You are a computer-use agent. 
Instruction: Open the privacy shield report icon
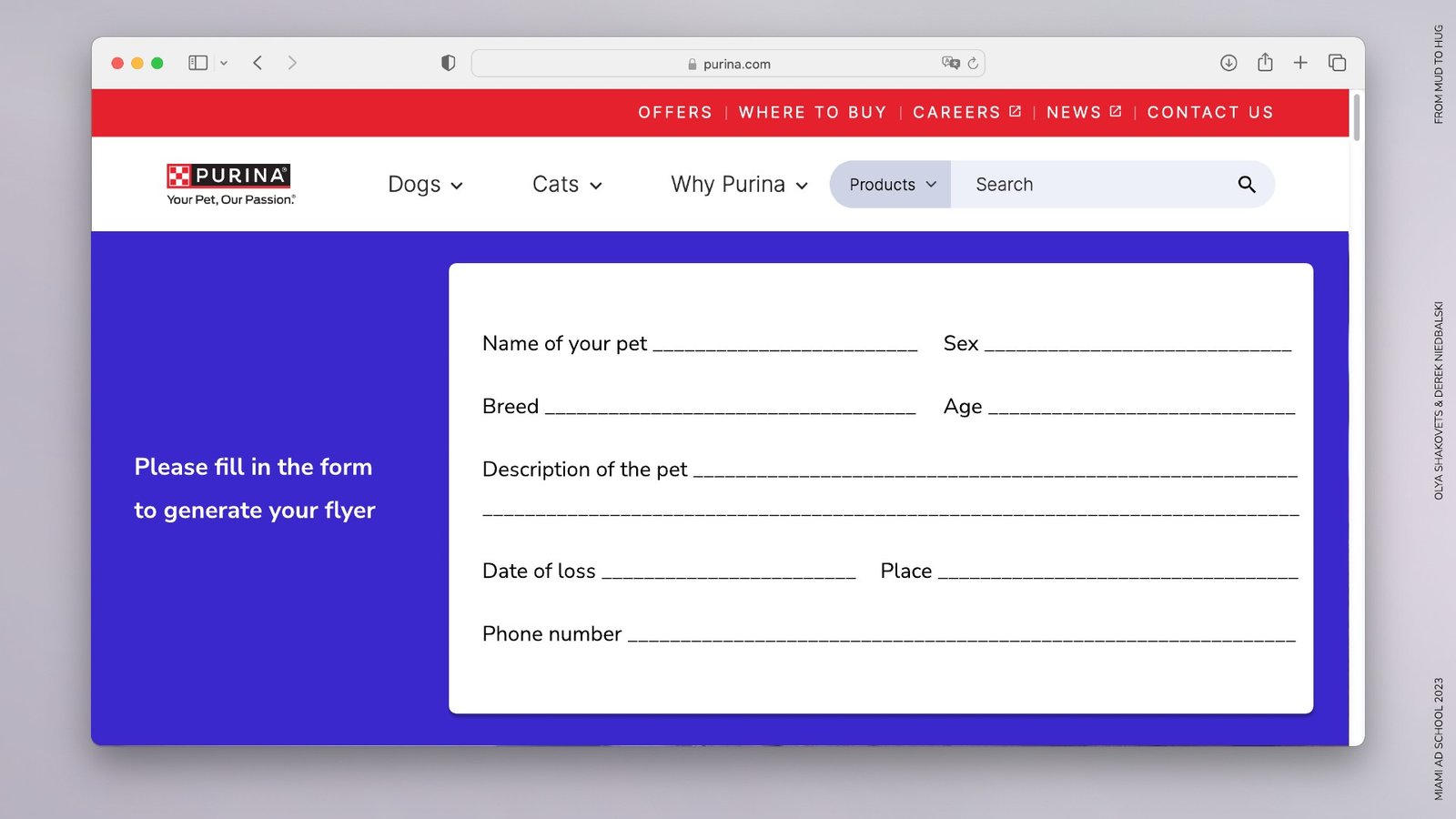pos(448,63)
